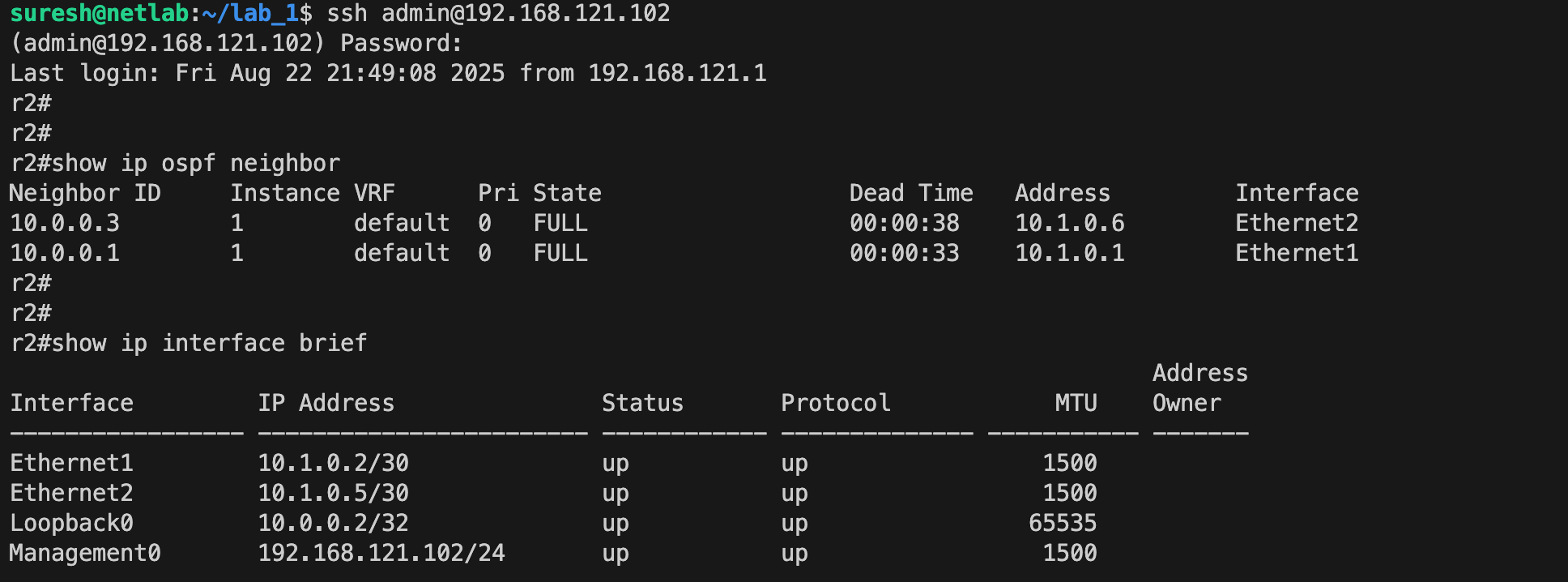The image size is (1568, 582).
Task: Click neighbor address 10.1.0.1
Action: pos(1069,254)
